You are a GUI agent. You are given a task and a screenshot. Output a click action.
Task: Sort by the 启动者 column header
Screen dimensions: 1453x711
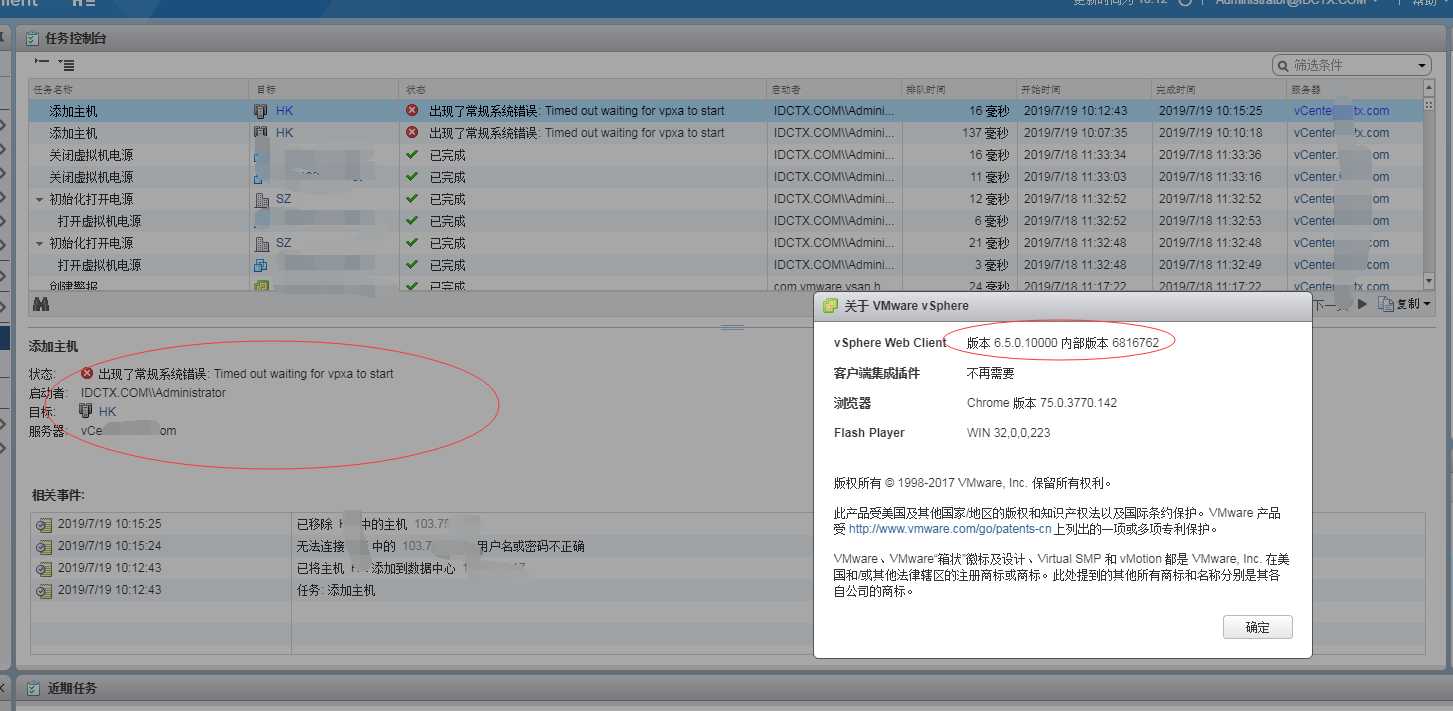tap(834, 89)
